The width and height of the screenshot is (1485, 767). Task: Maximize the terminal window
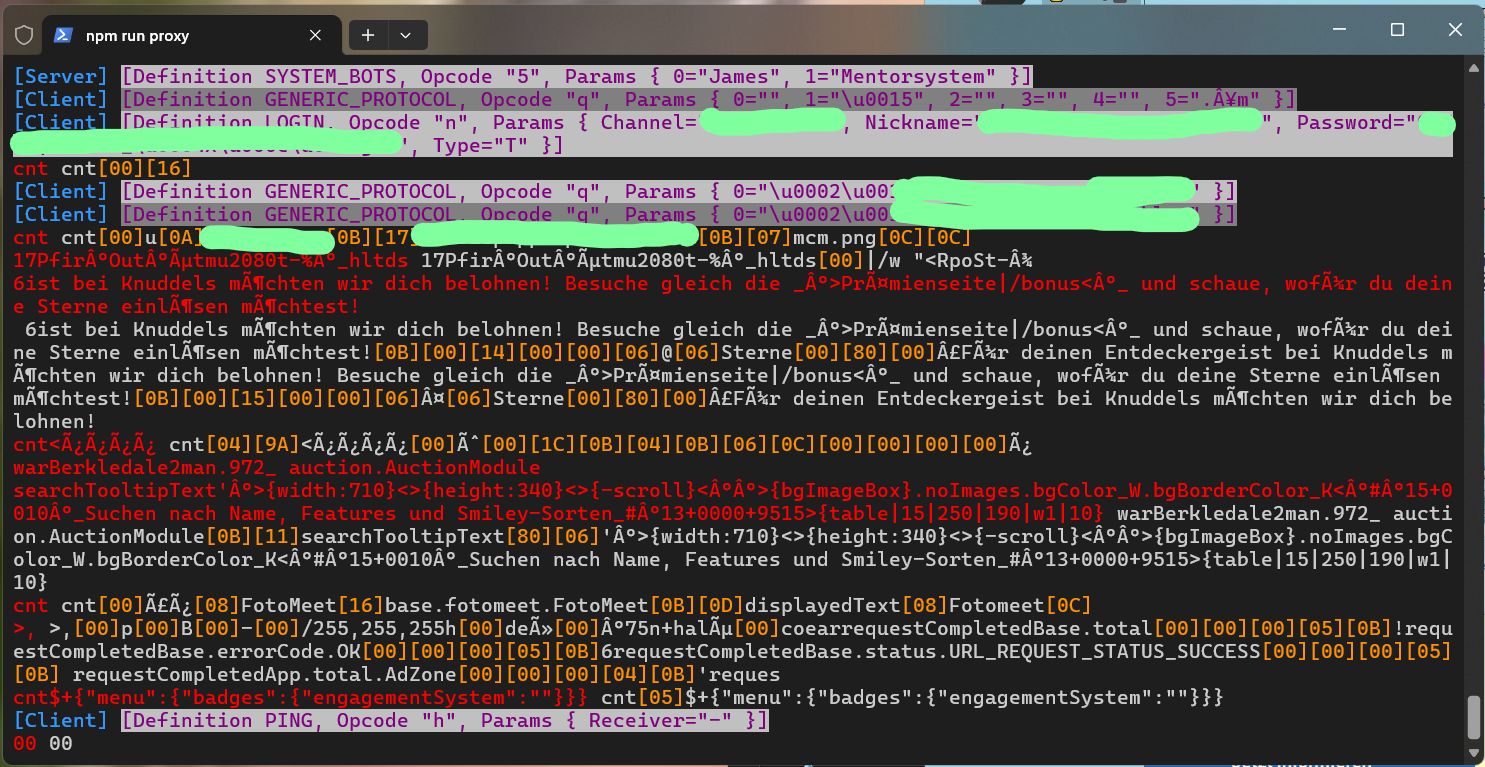pos(1398,30)
